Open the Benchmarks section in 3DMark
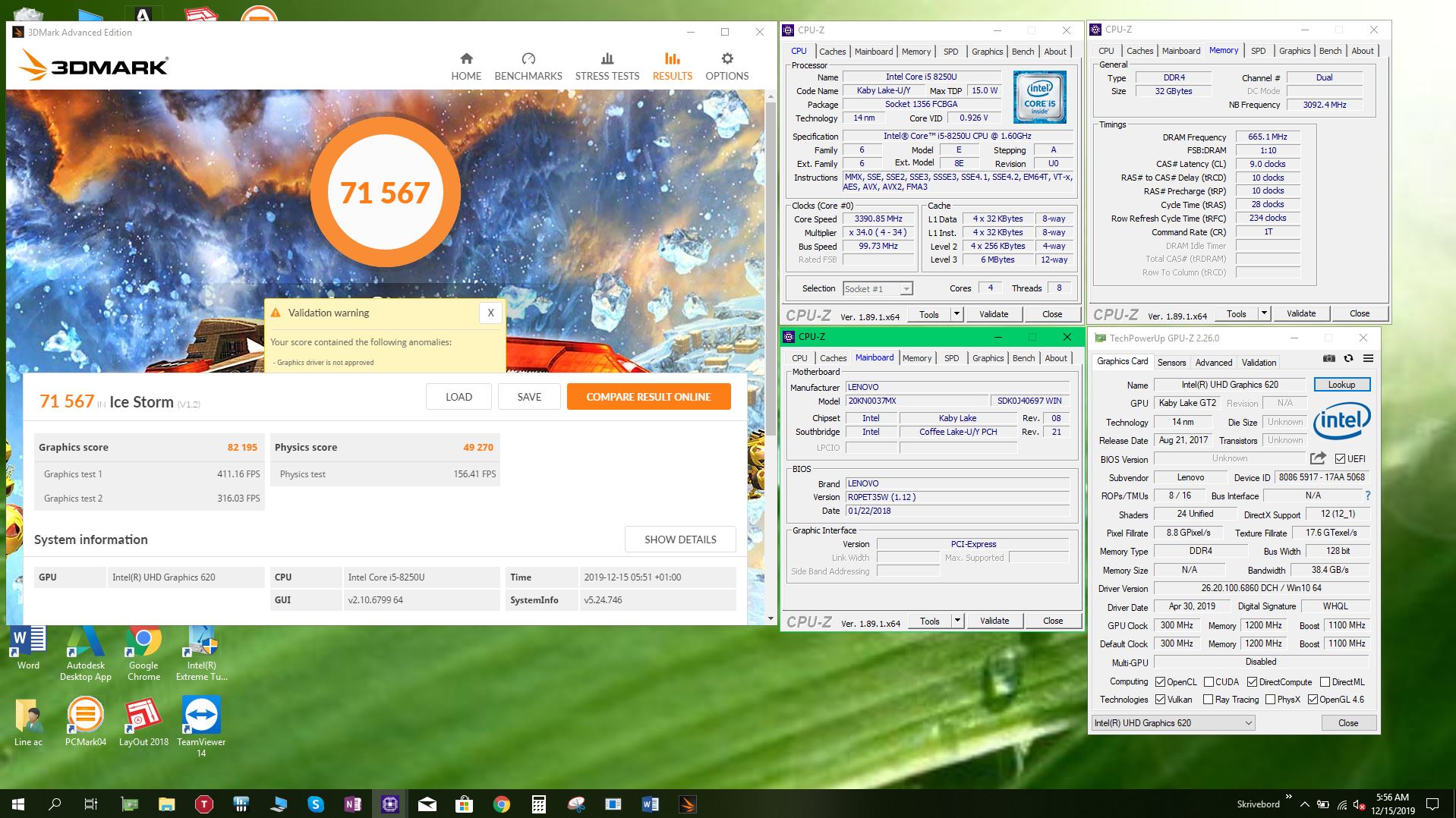Screen dimensions: 1456x818 pyautogui.click(x=528, y=67)
